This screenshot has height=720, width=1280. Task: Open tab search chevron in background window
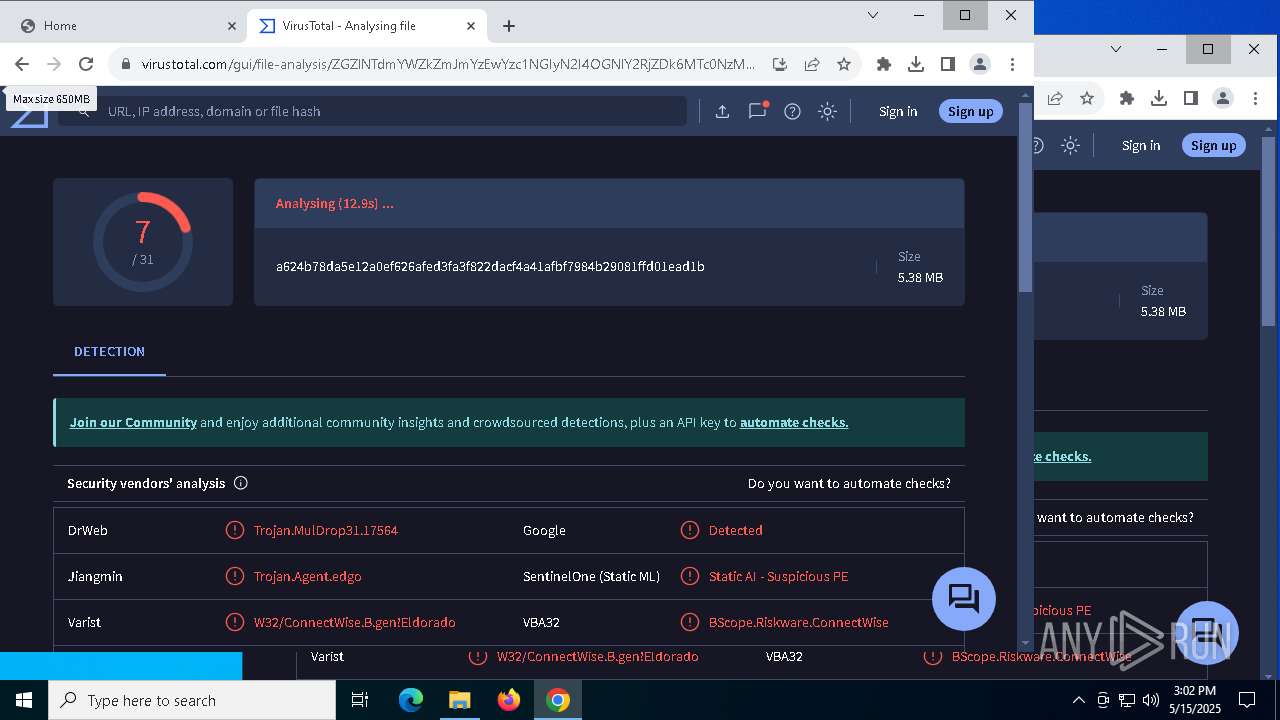1116,49
